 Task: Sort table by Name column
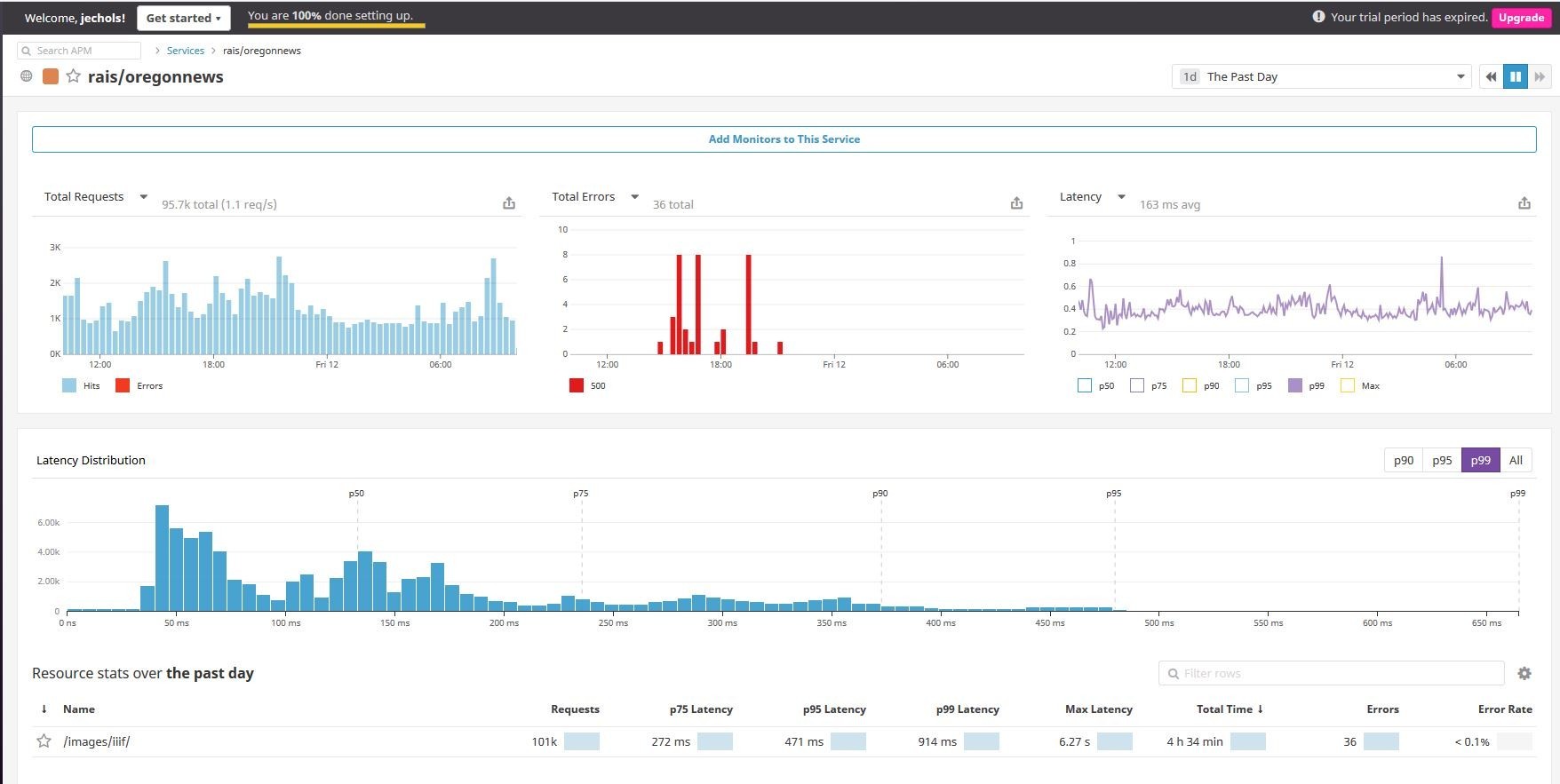(x=79, y=709)
